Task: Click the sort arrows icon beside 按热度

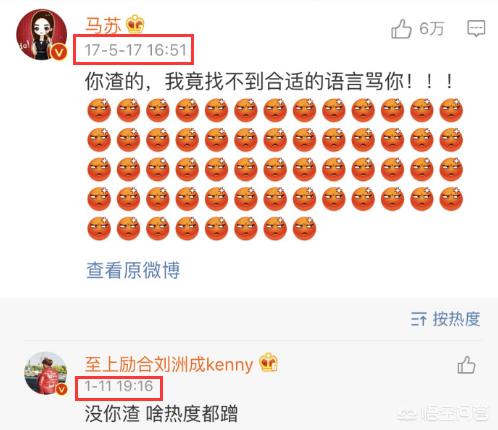Action: (x=418, y=319)
